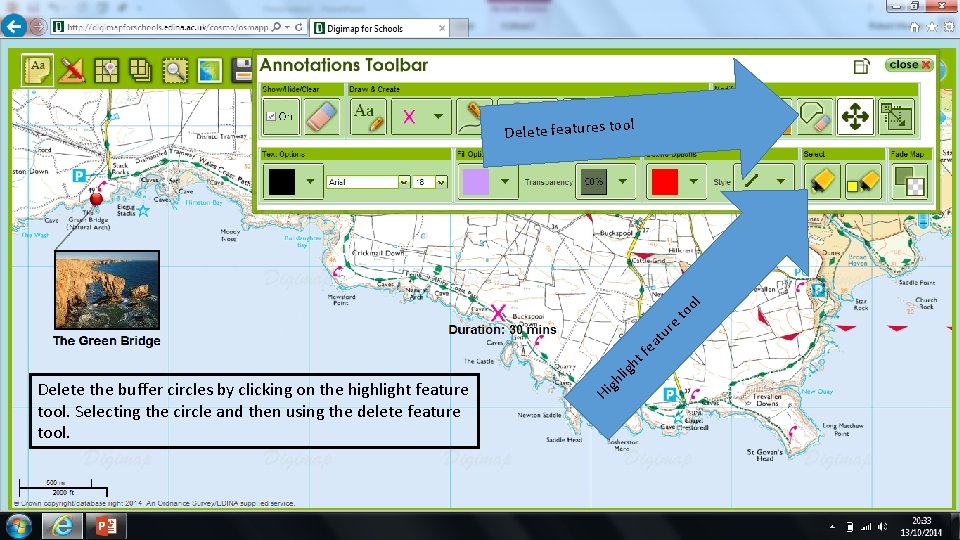Click the purple fill colour swatch

tap(476, 182)
